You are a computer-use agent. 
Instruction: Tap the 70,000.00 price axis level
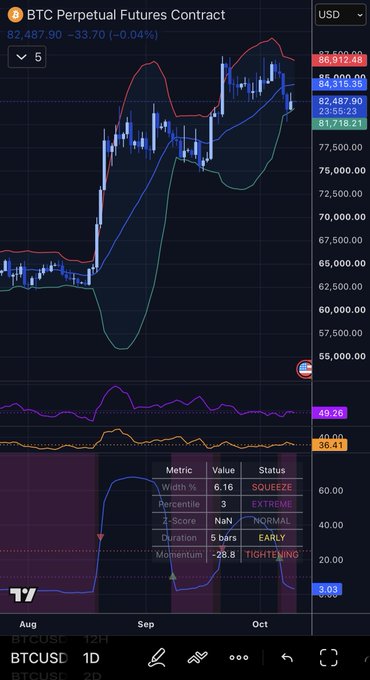click(x=341, y=217)
